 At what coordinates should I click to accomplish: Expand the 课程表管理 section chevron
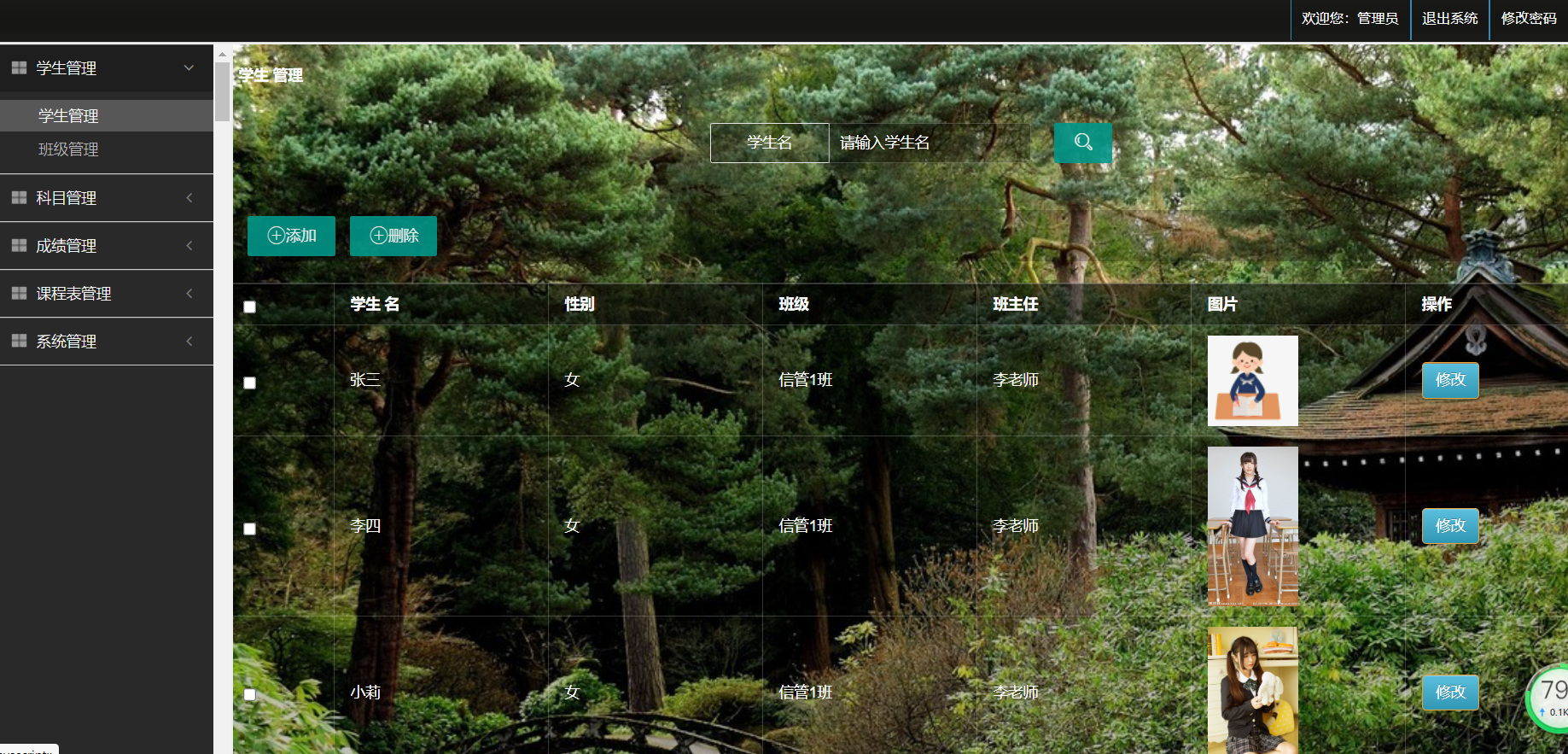189,293
